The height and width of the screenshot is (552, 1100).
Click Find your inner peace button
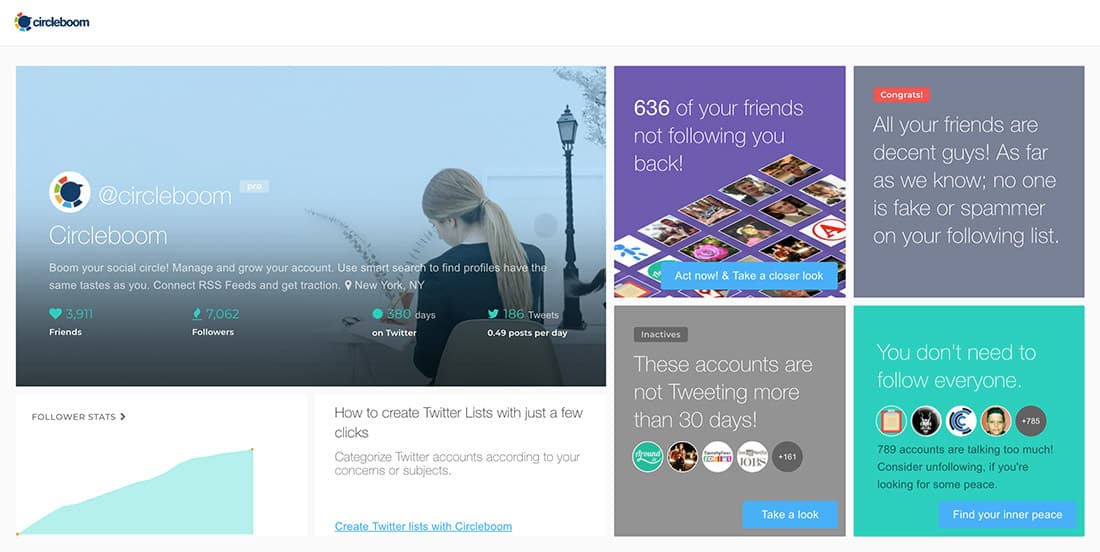pos(1007,514)
